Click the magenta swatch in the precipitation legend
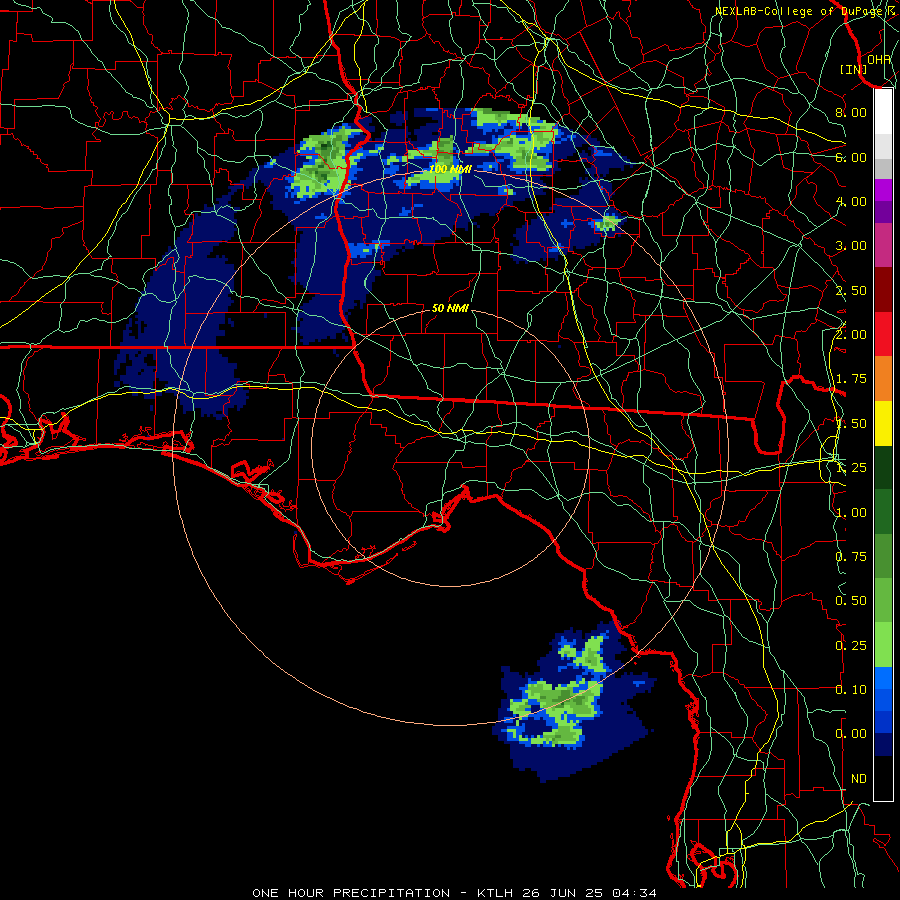 pyautogui.click(x=883, y=190)
